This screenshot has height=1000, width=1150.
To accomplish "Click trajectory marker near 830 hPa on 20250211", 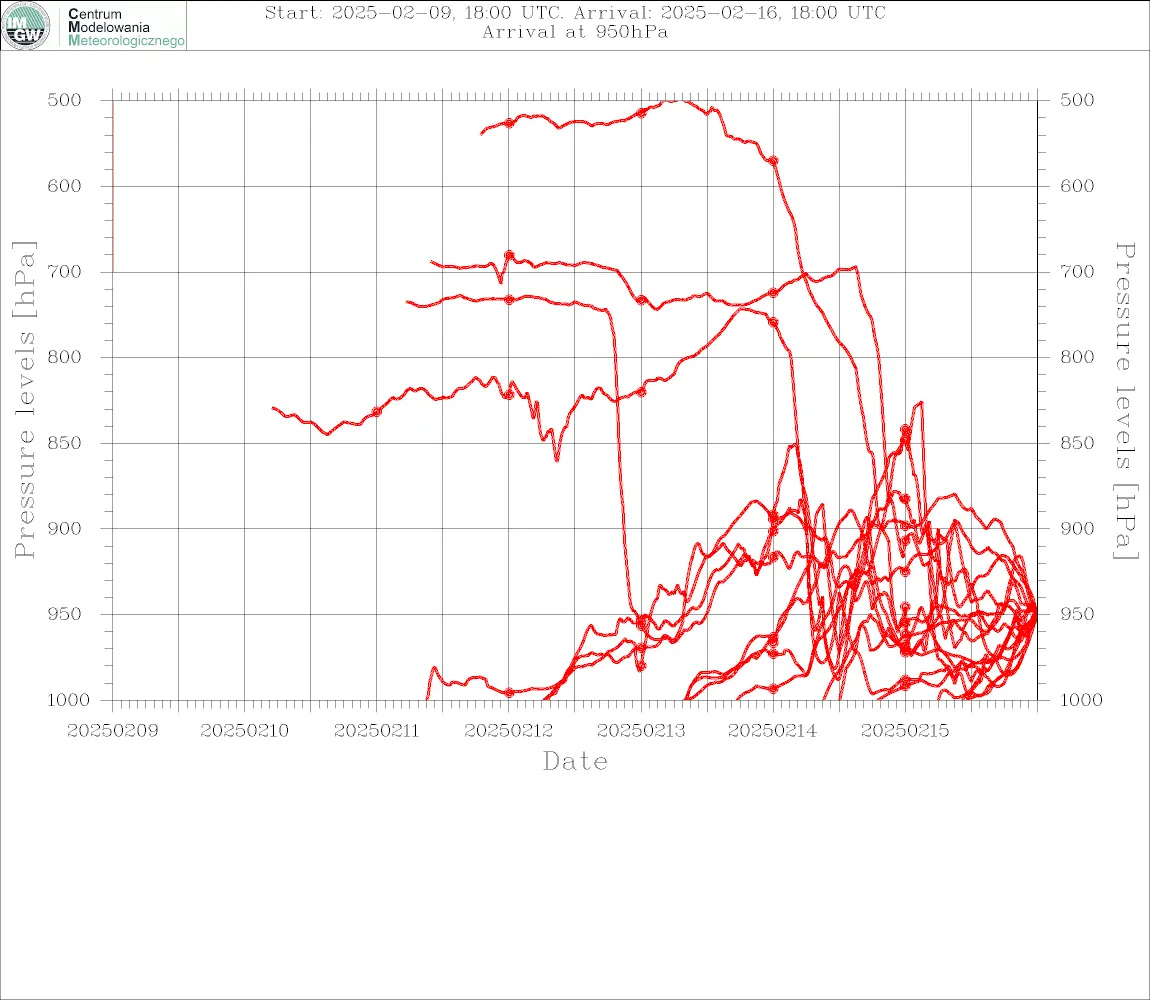I will click(377, 412).
